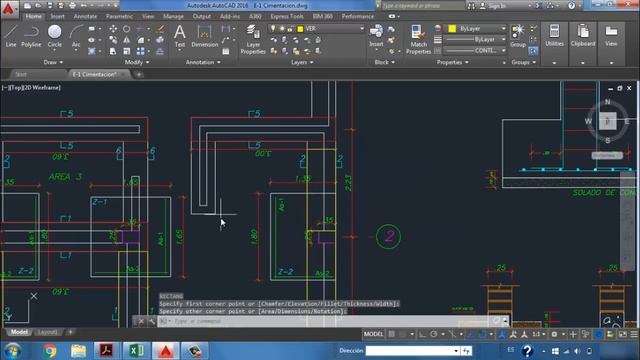640x360 pixels.
Task: Switch to the Layout1 tab
Action: click(47, 332)
